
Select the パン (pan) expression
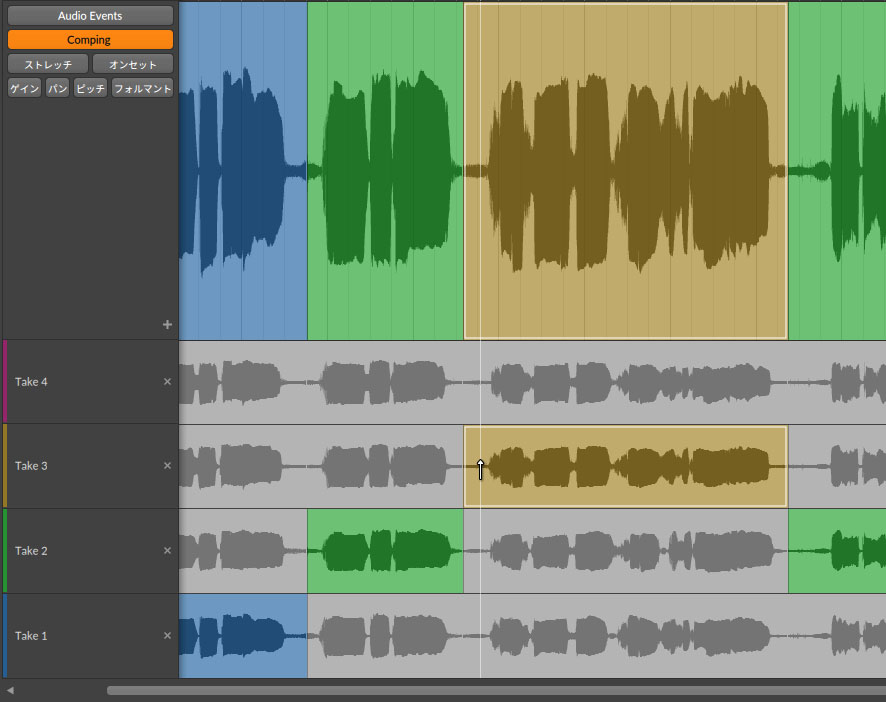pos(58,88)
